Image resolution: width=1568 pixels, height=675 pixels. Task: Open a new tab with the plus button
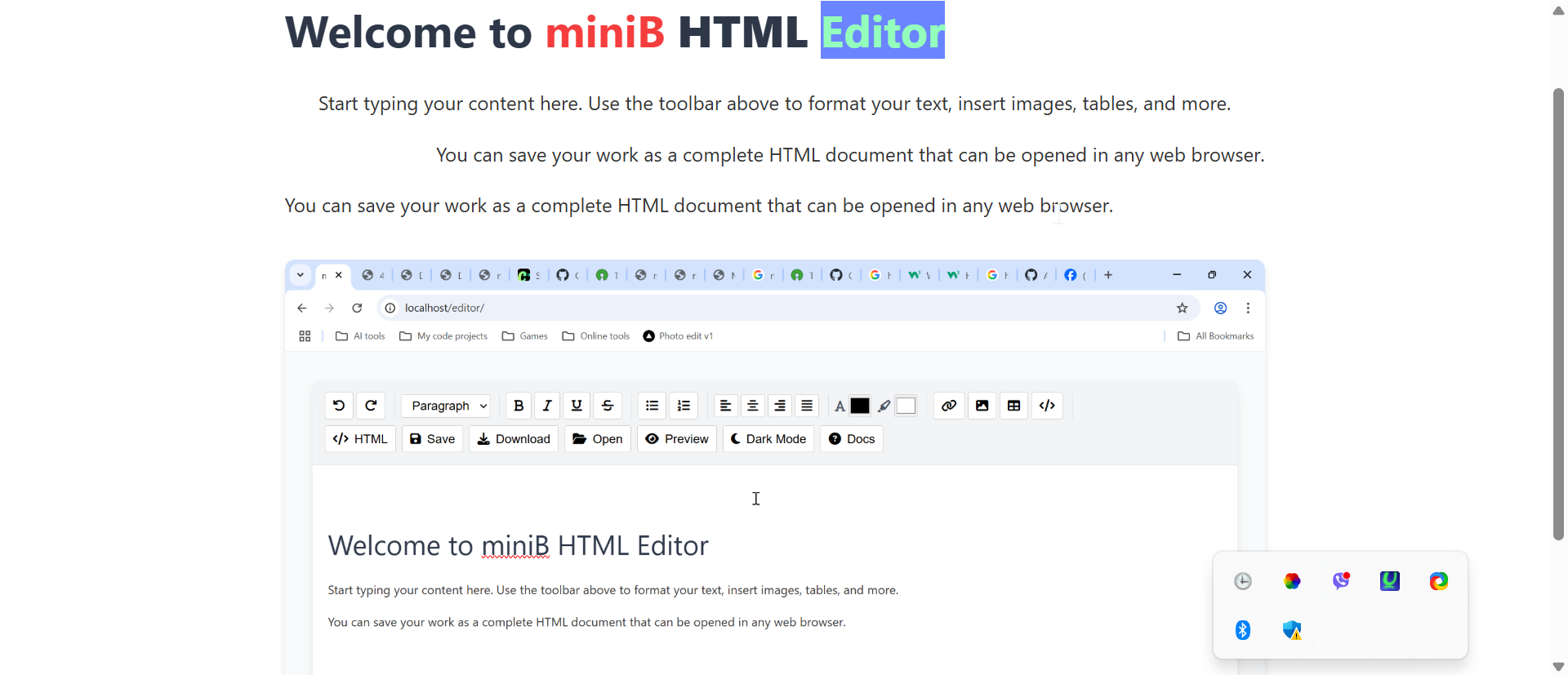(1108, 275)
